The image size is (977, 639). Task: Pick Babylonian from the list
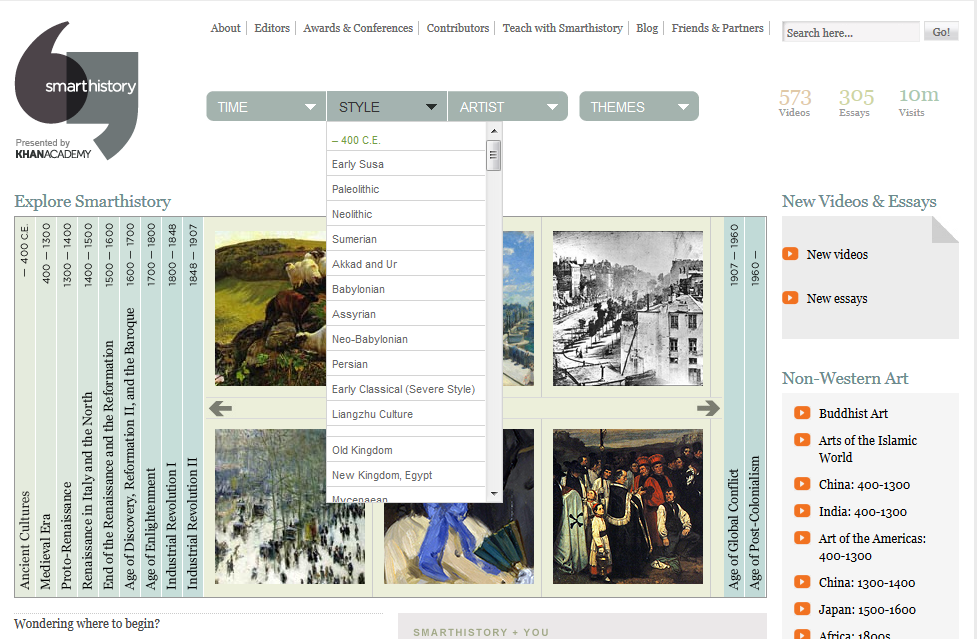click(406, 288)
